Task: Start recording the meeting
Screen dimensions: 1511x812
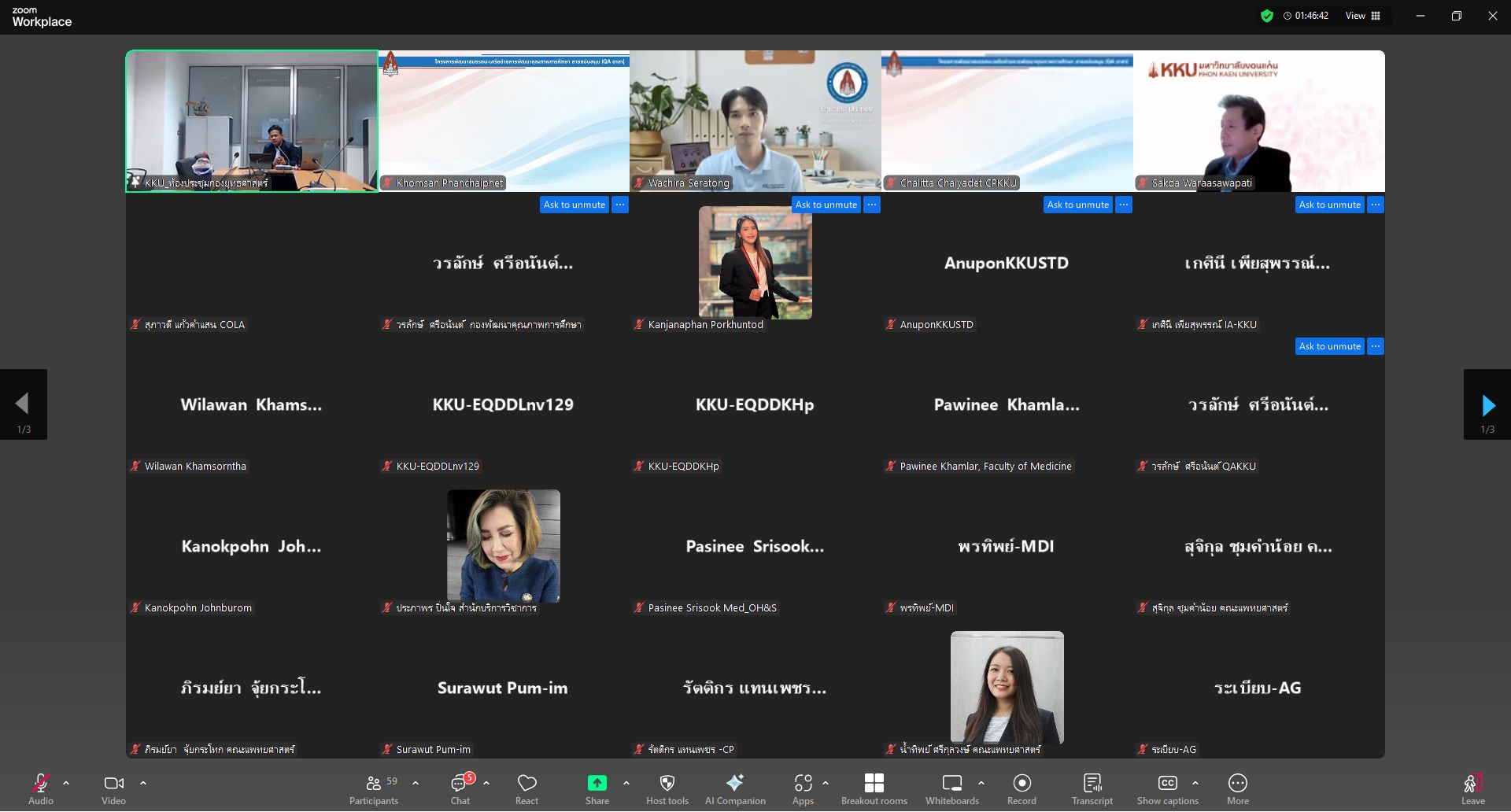Action: (x=1021, y=789)
